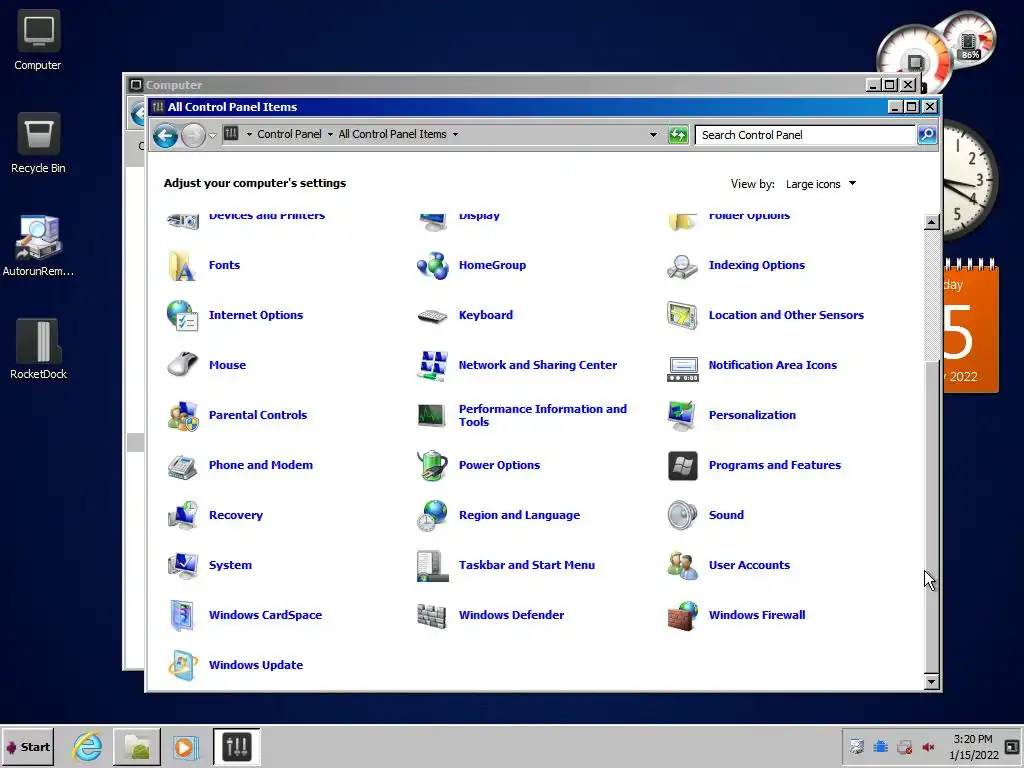Open the Region and Language globe icon

tap(432, 515)
